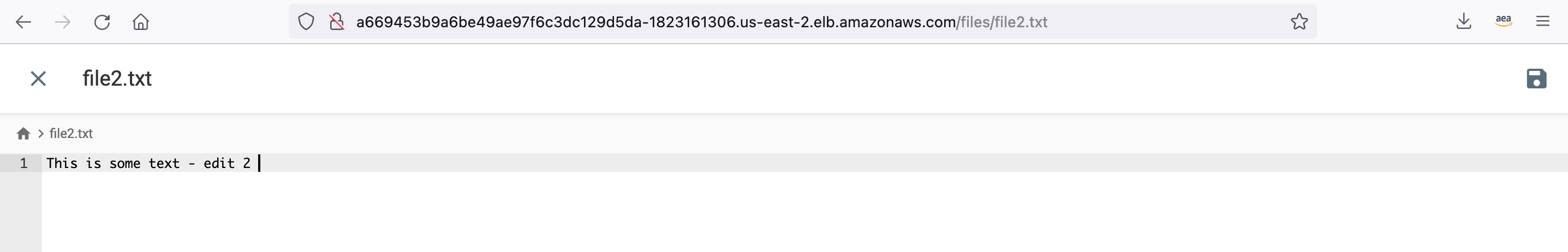Select line number 1 in the gutter
The width and height of the screenshot is (1568, 252).
23,163
